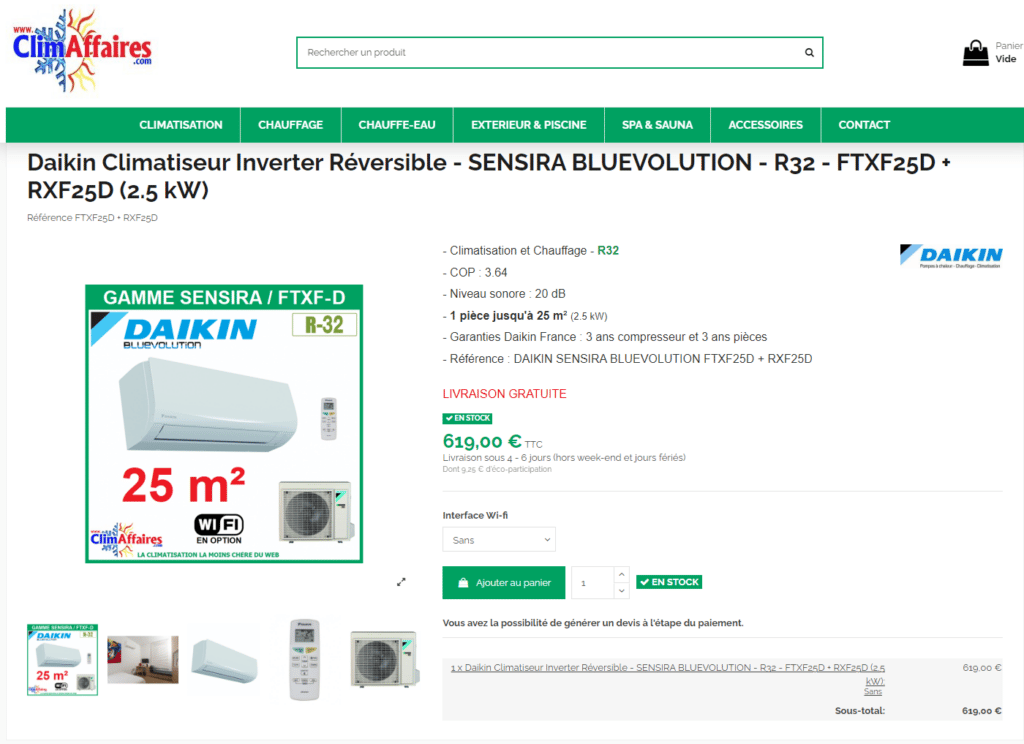Click the Ajouter au panier button
This screenshot has height=744, width=1024.
pyautogui.click(x=504, y=583)
